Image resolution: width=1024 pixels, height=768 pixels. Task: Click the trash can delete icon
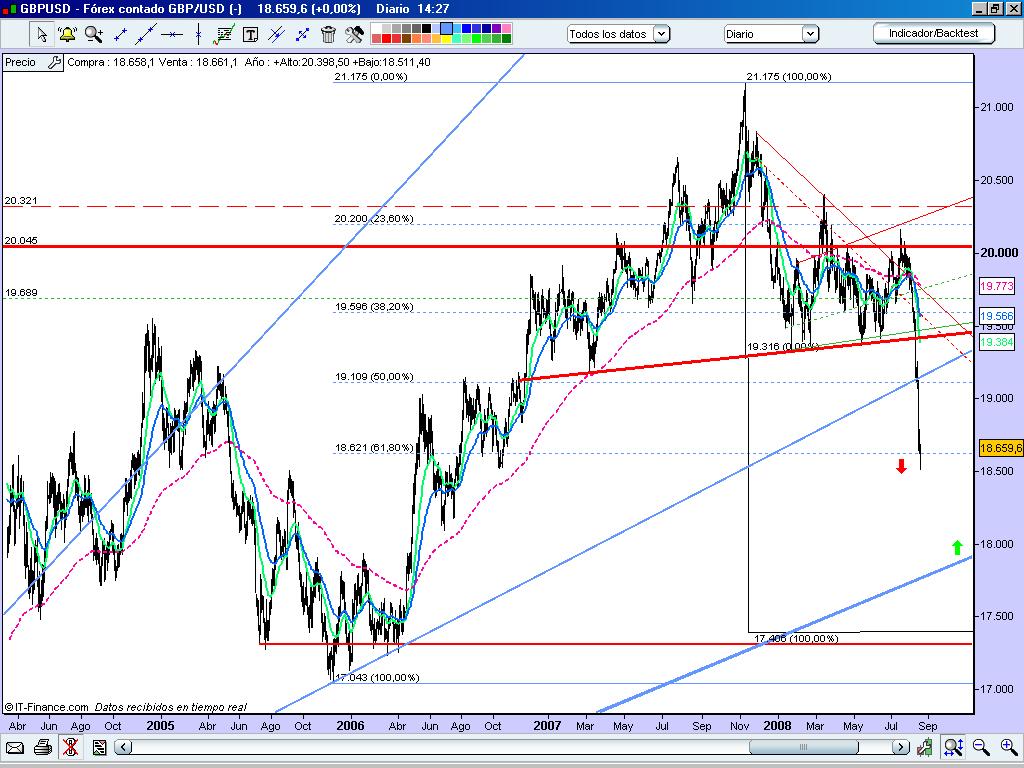(x=328, y=34)
